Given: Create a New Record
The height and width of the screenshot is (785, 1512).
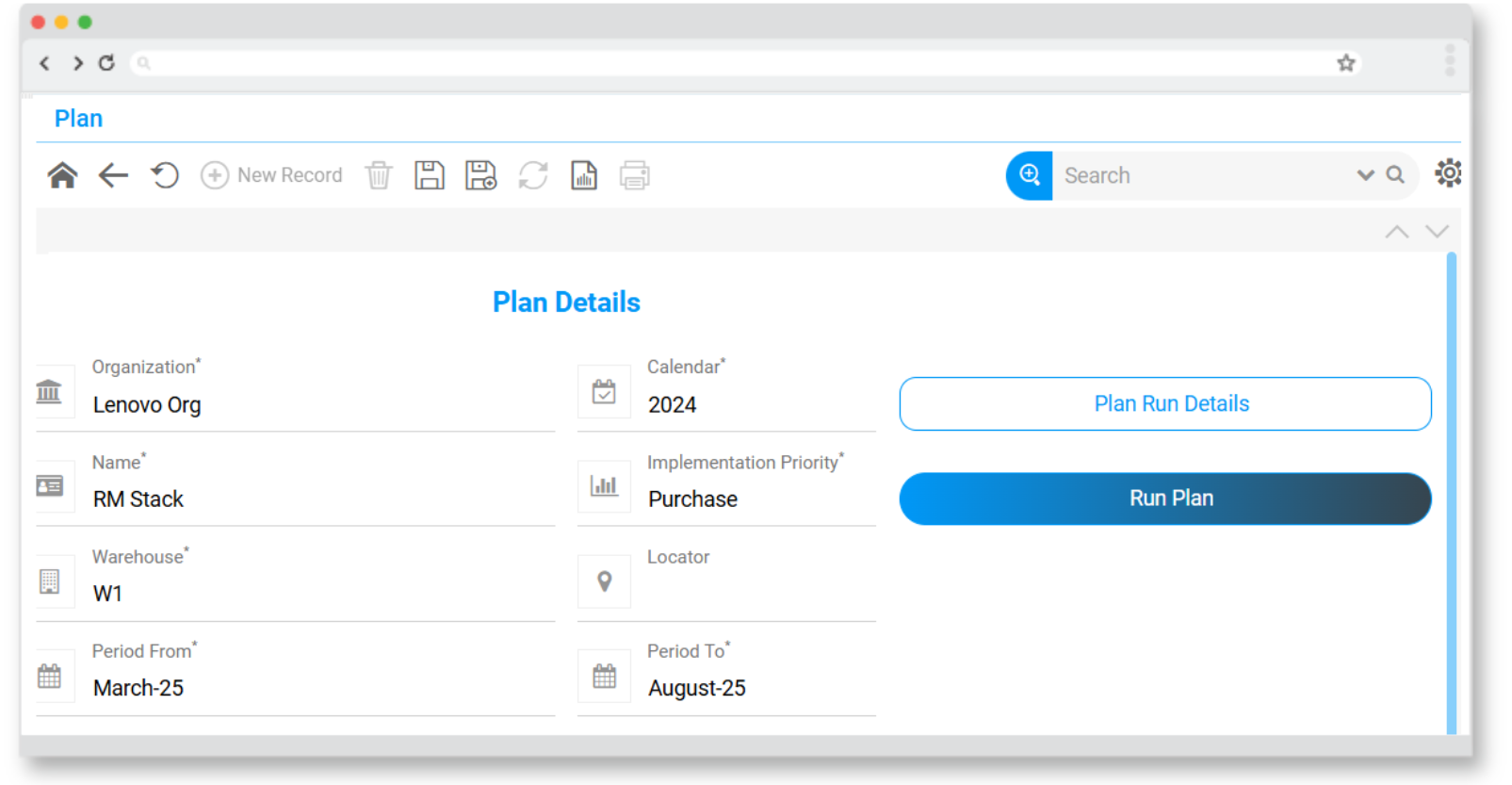Looking at the screenshot, I should coord(272,175).
